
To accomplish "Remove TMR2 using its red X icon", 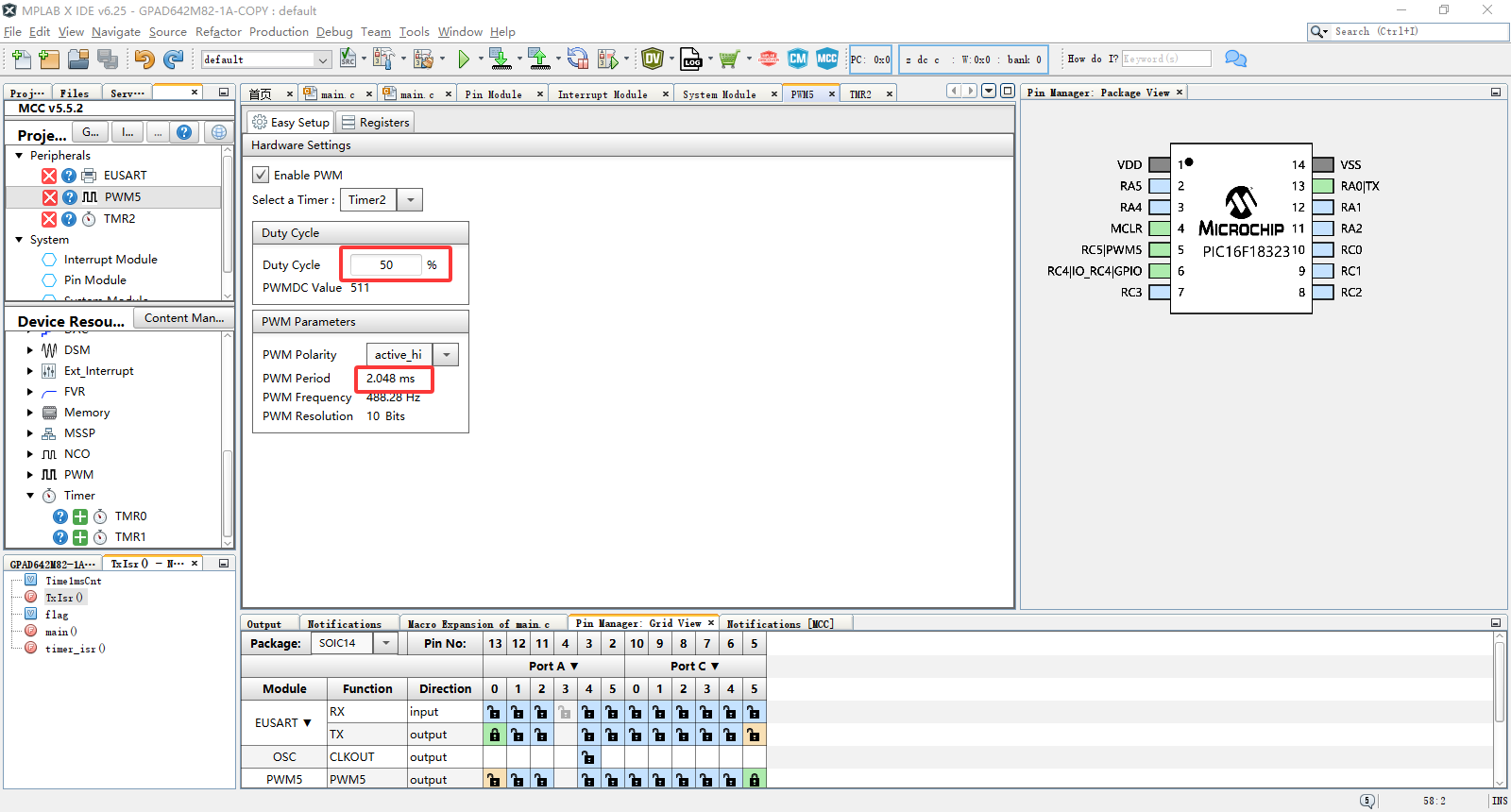I will 49,219.
